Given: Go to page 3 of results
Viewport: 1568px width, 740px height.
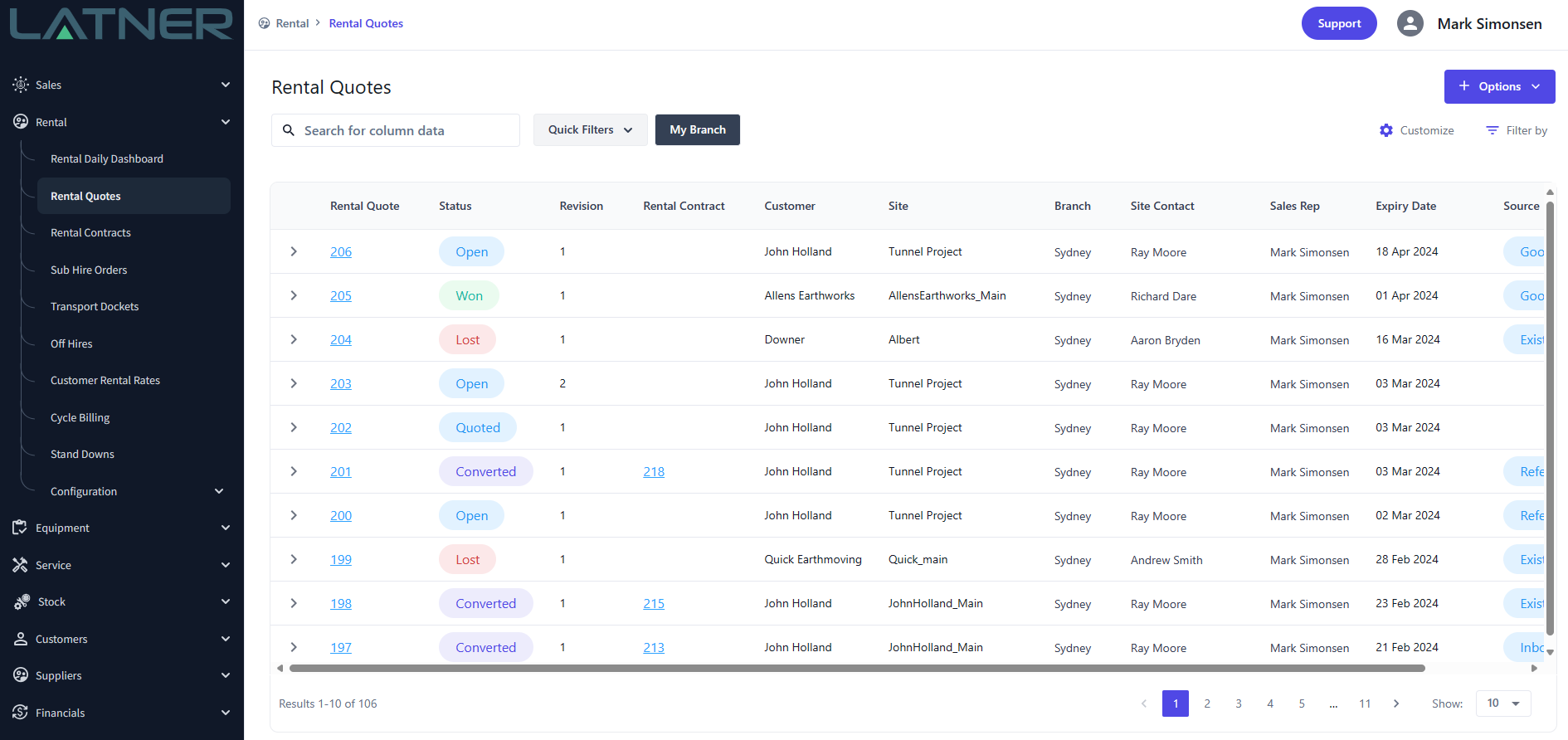Looking at the screenshot, I should 1238,703.
